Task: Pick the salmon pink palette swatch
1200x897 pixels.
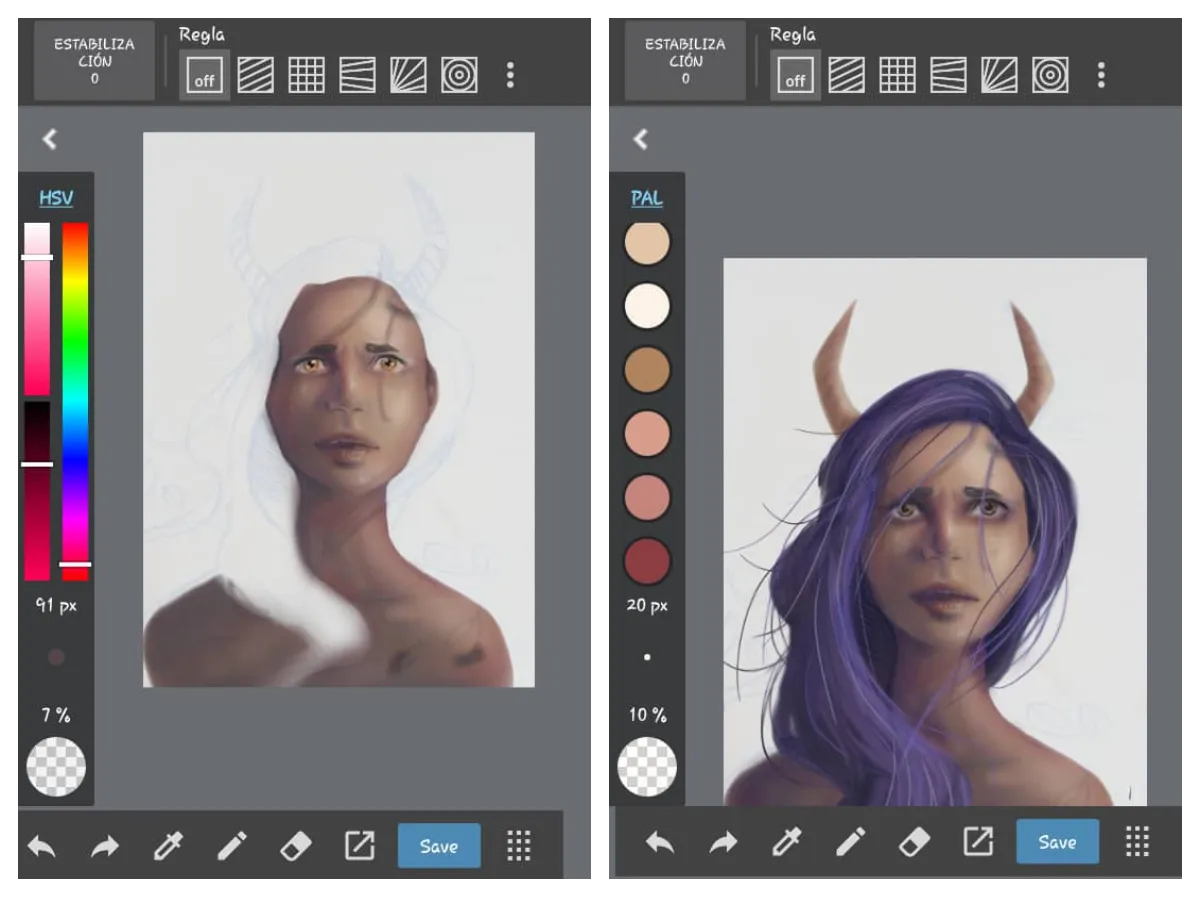Action: coord(647,434)
